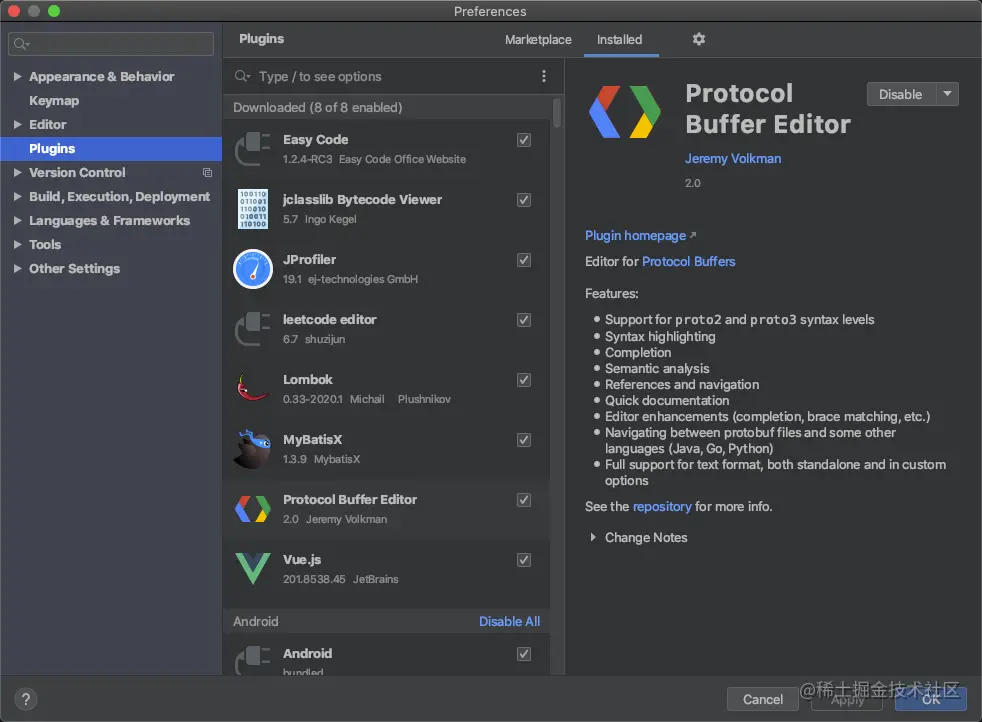
Task: Click the Lombok chili pepper icon
Action: pyautogui.click(x=252, y=388)
